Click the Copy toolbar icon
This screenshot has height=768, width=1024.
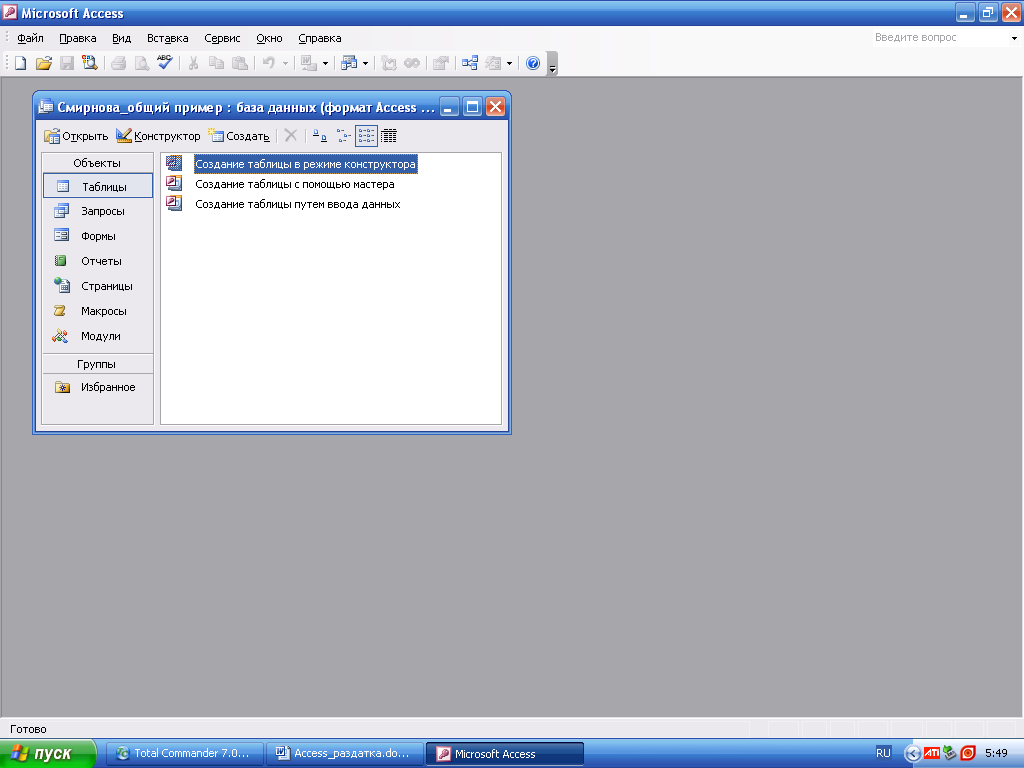[x=216, y=63]
